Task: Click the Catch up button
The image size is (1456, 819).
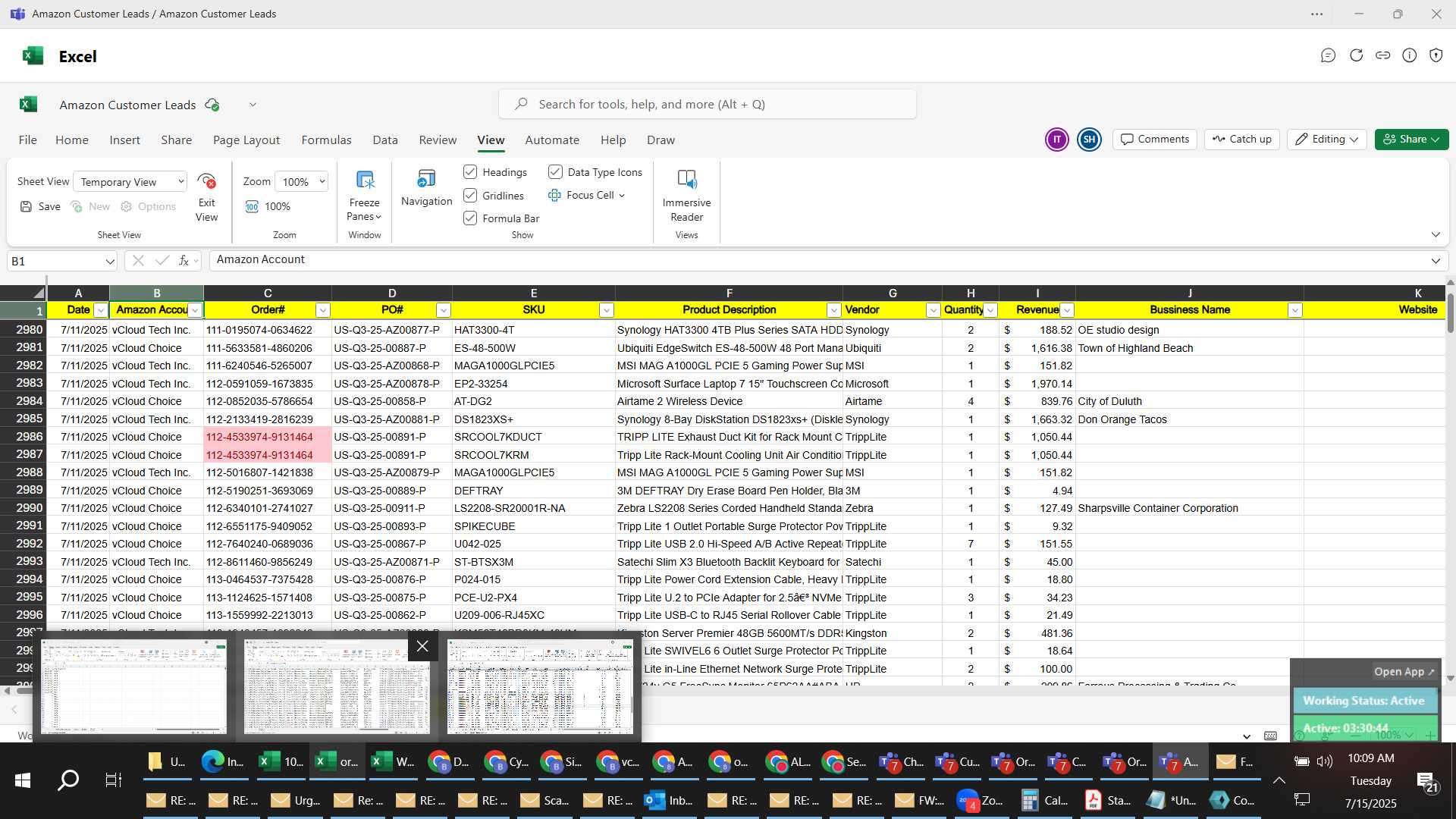Action: click(x=1242, y=140)
